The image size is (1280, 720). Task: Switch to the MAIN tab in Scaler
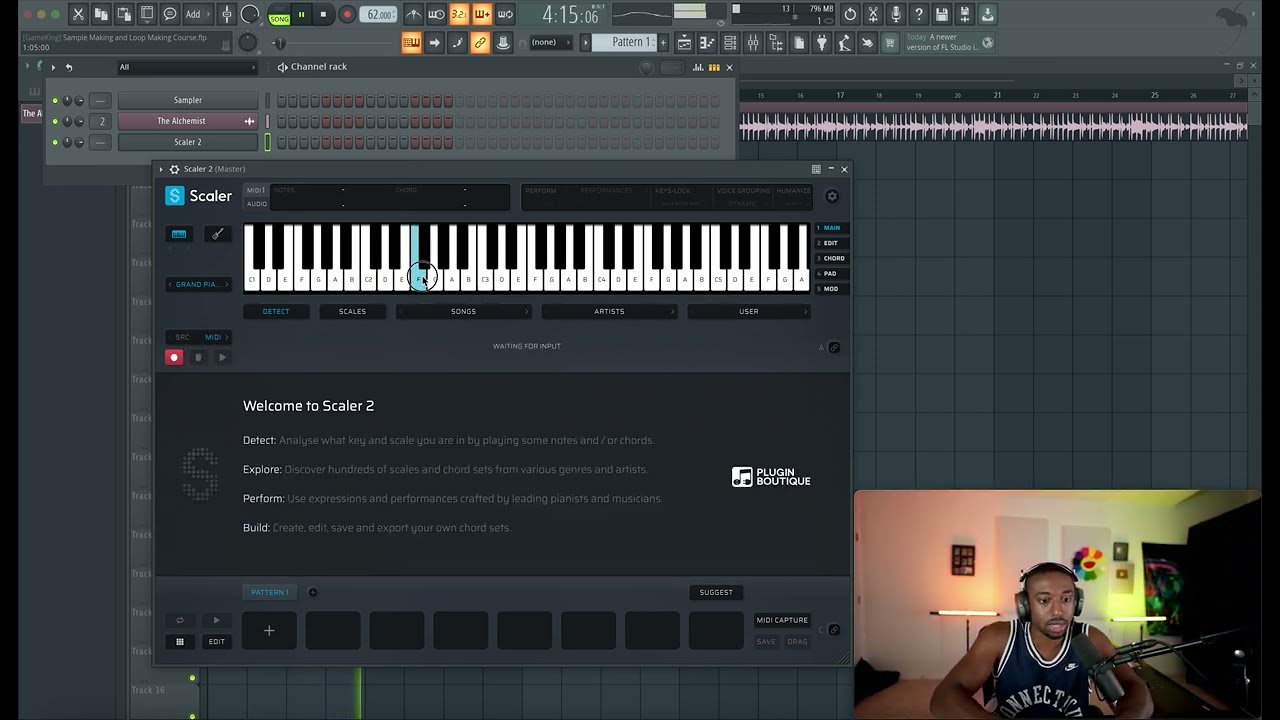[x=829, y=228]
